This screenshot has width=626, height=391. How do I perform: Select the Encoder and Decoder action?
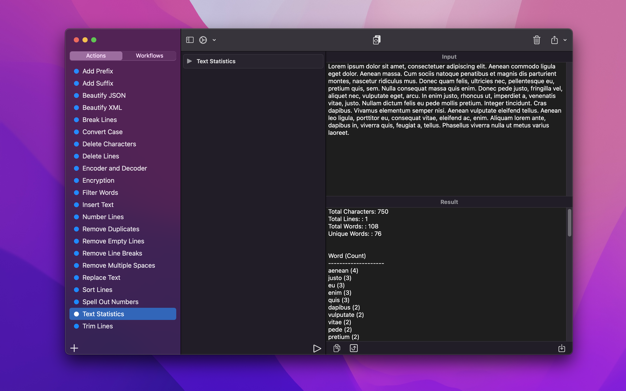pyautogui.click(x=123, y=168)
